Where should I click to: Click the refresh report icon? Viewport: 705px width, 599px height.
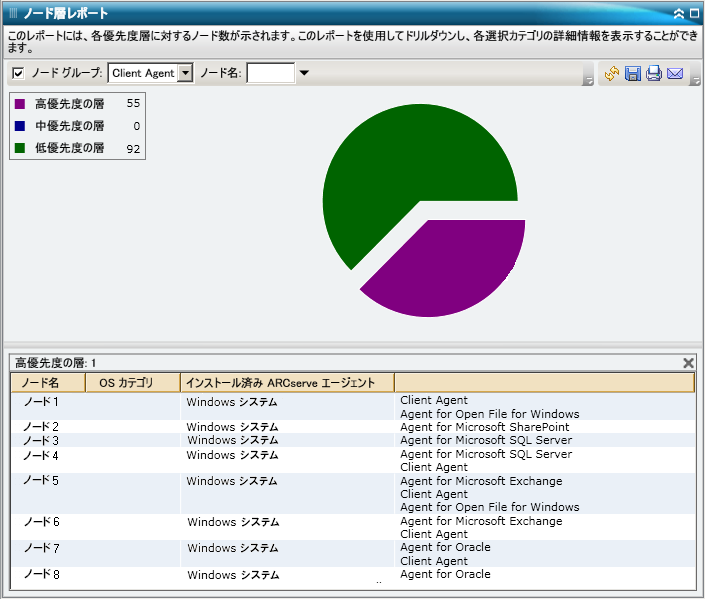pyautogui.click(x=612, y=74)
